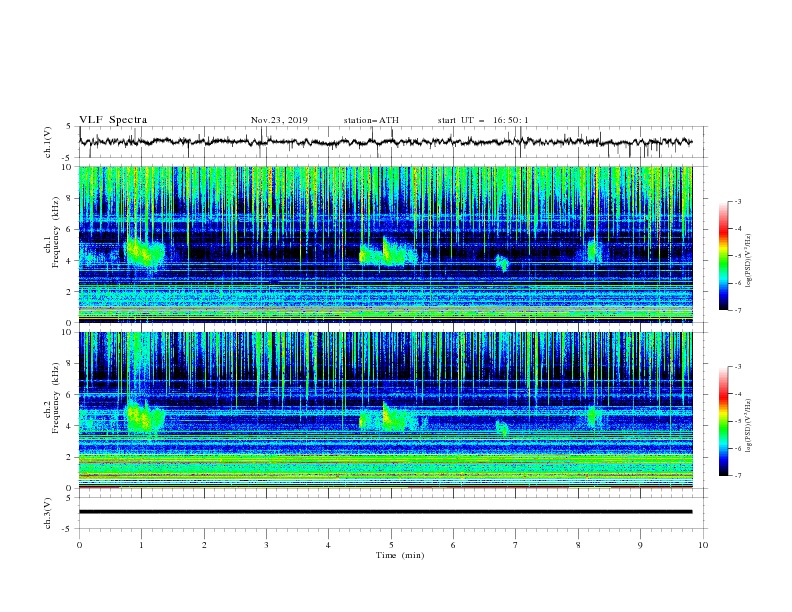Click the ch.3 flat black voltage trace

tap(385, 512)
